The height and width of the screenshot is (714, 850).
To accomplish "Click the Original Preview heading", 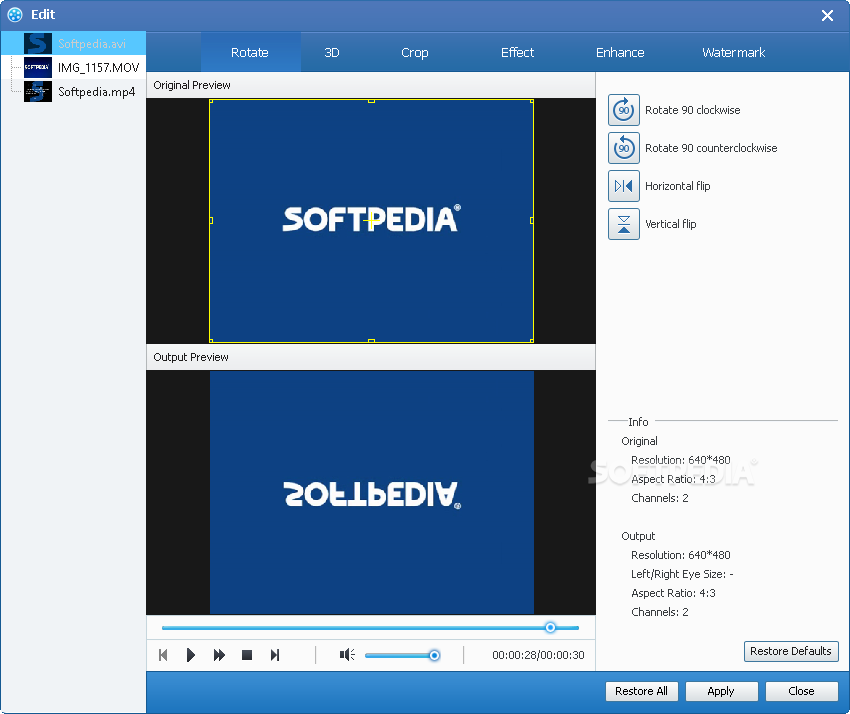I will pyautogui.click(x=192, y=85).
